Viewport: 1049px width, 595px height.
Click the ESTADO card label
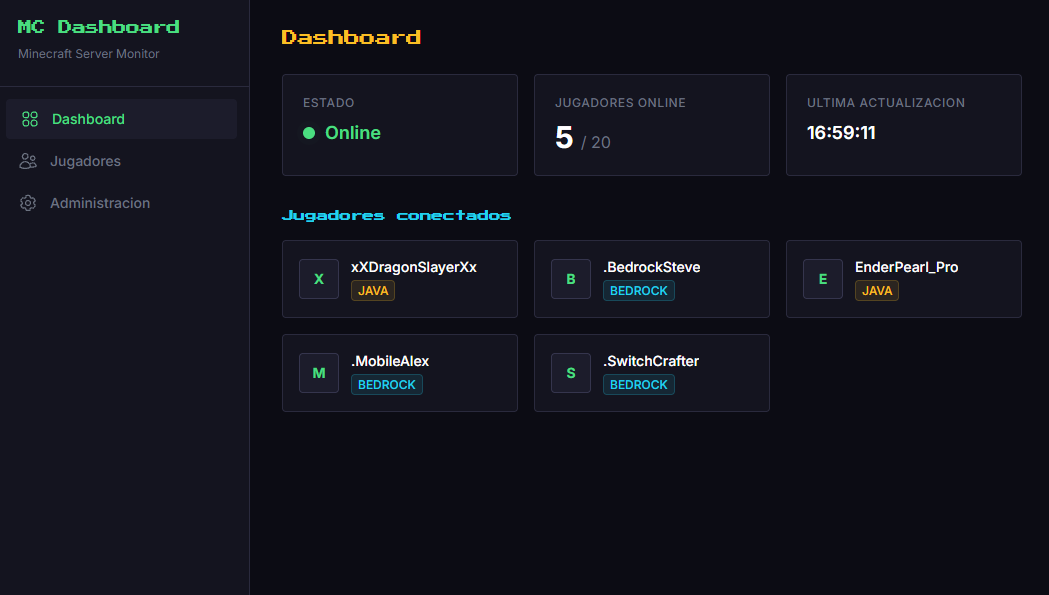click(x=328, y=102)
